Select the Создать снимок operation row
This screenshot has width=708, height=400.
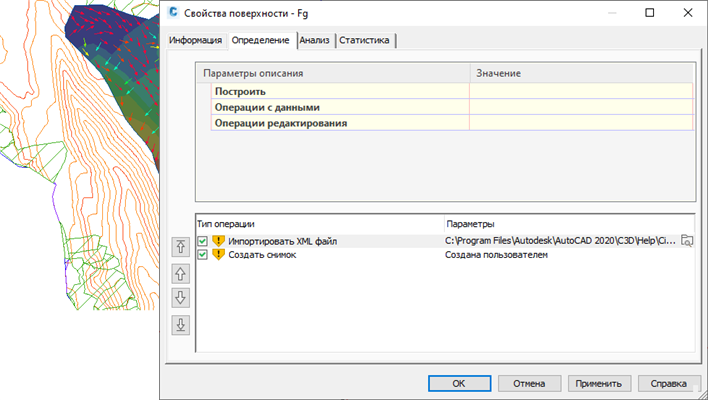445,255
